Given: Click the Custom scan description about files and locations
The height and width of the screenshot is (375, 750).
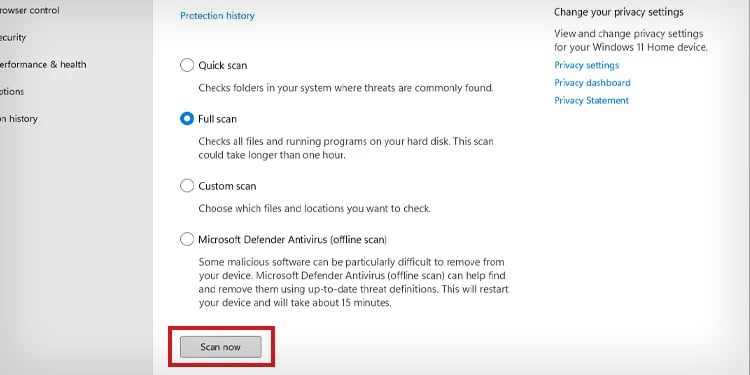Looking at the screenshot, I should coord(314,209).
